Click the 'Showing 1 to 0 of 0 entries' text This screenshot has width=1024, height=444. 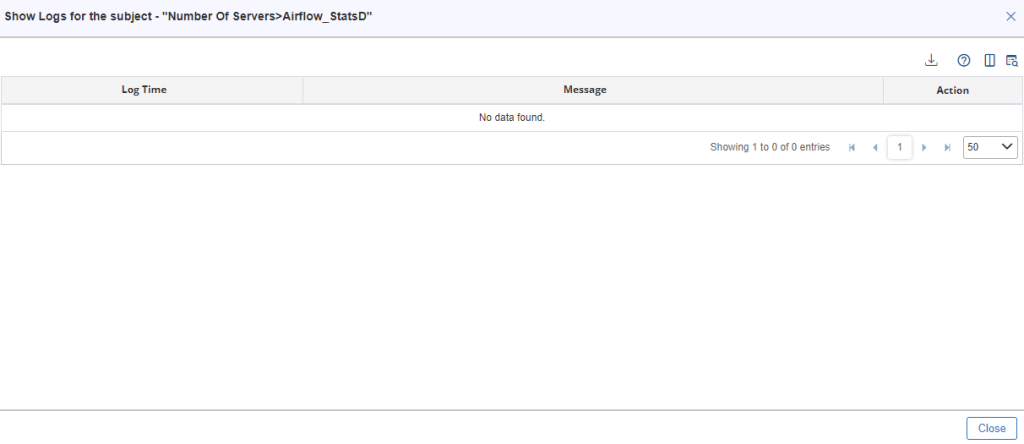click(x=770, y=148)
